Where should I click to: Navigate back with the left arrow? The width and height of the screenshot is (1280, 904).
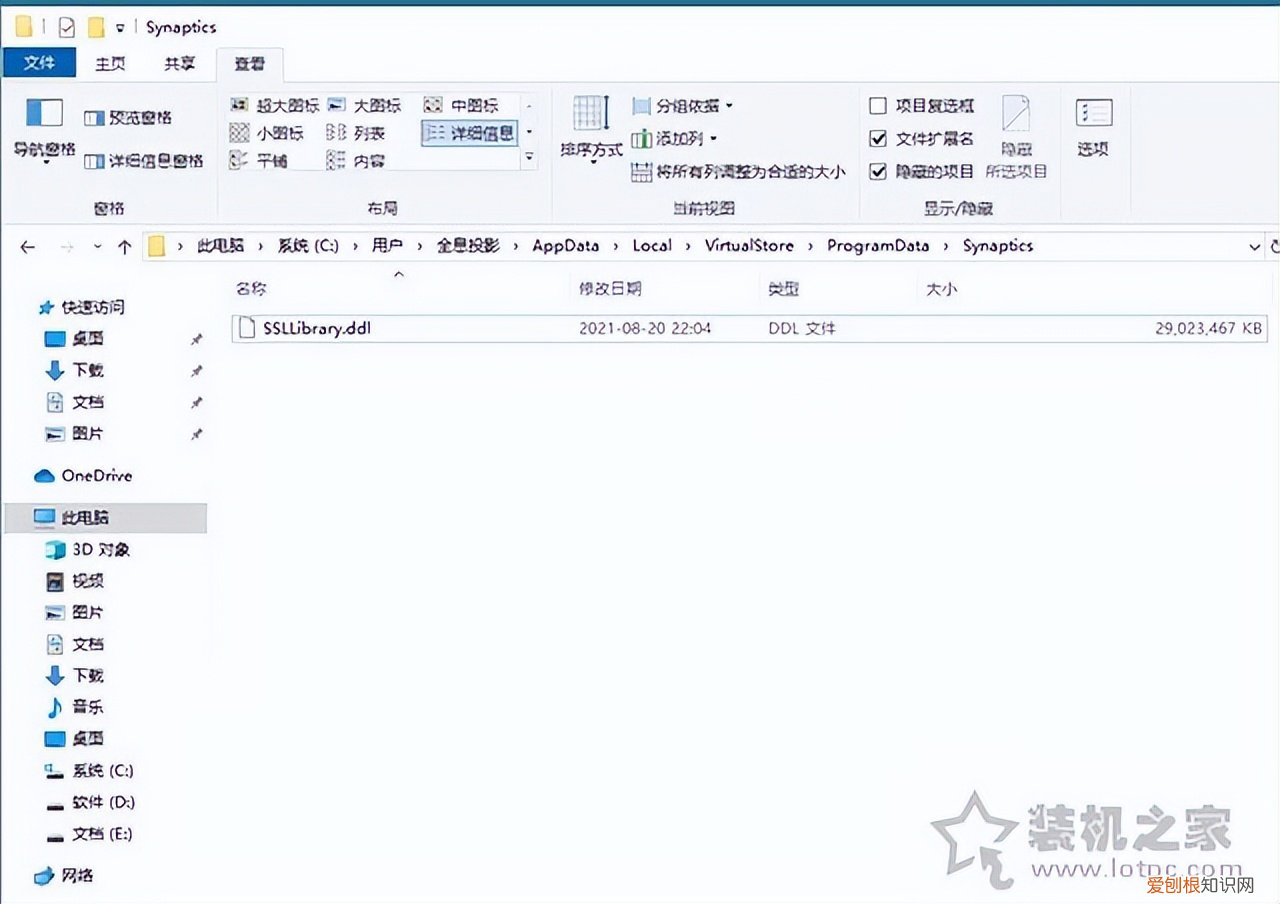click(x=27, y=246)
